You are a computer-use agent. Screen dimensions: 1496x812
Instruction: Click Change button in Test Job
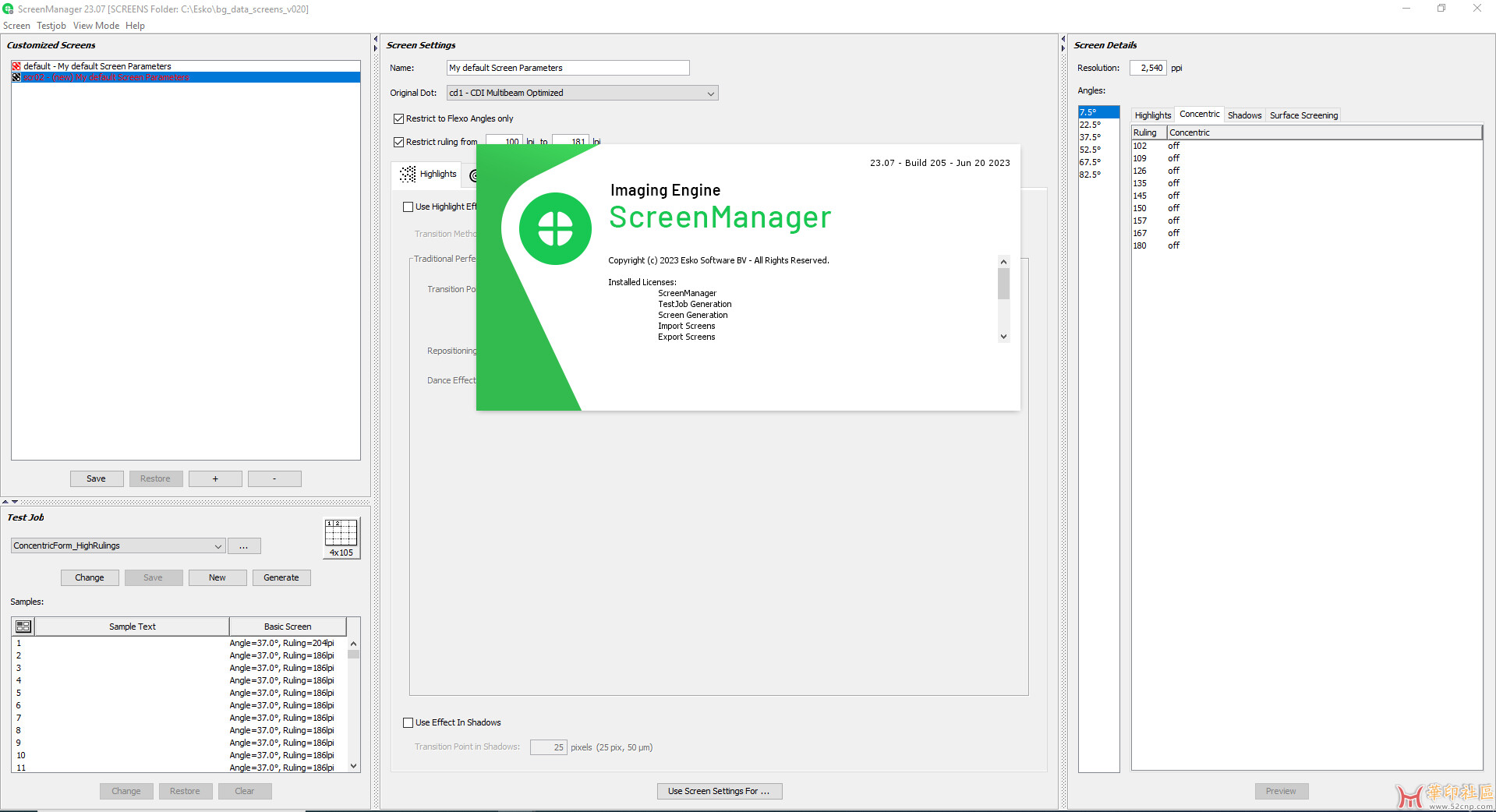point(90,577)
